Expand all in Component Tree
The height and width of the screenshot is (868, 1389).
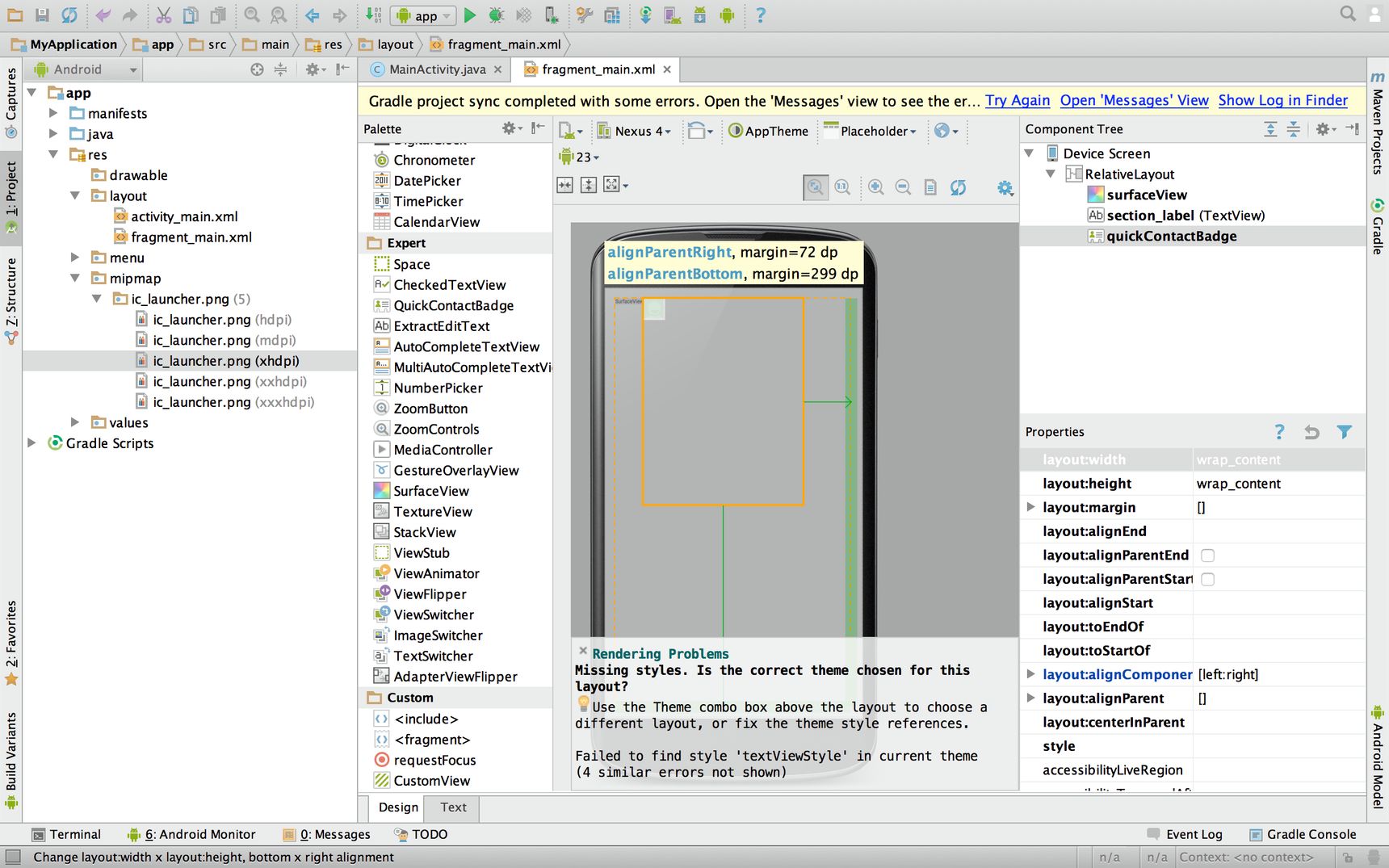(1270, 129)
